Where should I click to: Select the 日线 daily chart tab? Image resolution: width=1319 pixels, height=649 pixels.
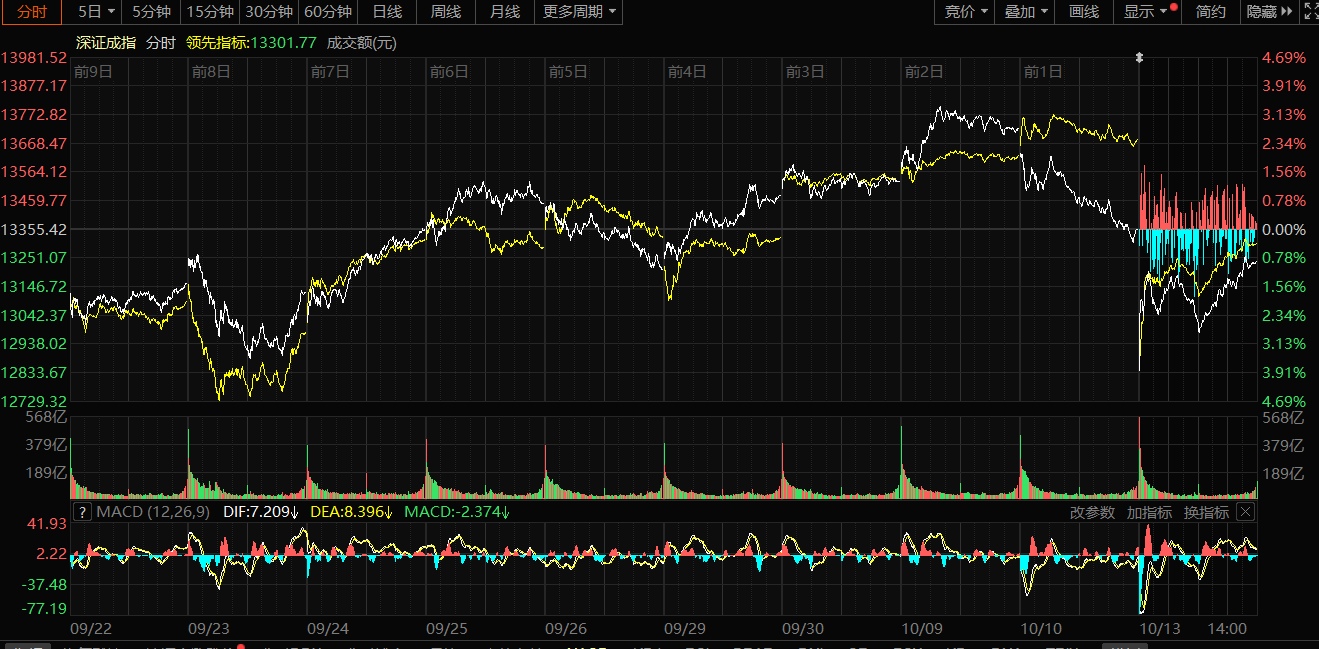click(x=387, y=12)
